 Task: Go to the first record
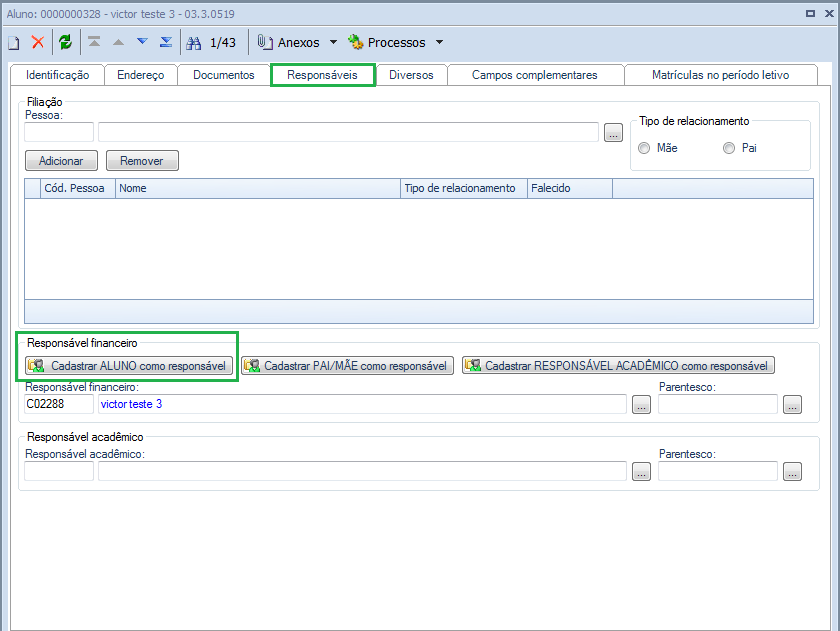(94, 42)
